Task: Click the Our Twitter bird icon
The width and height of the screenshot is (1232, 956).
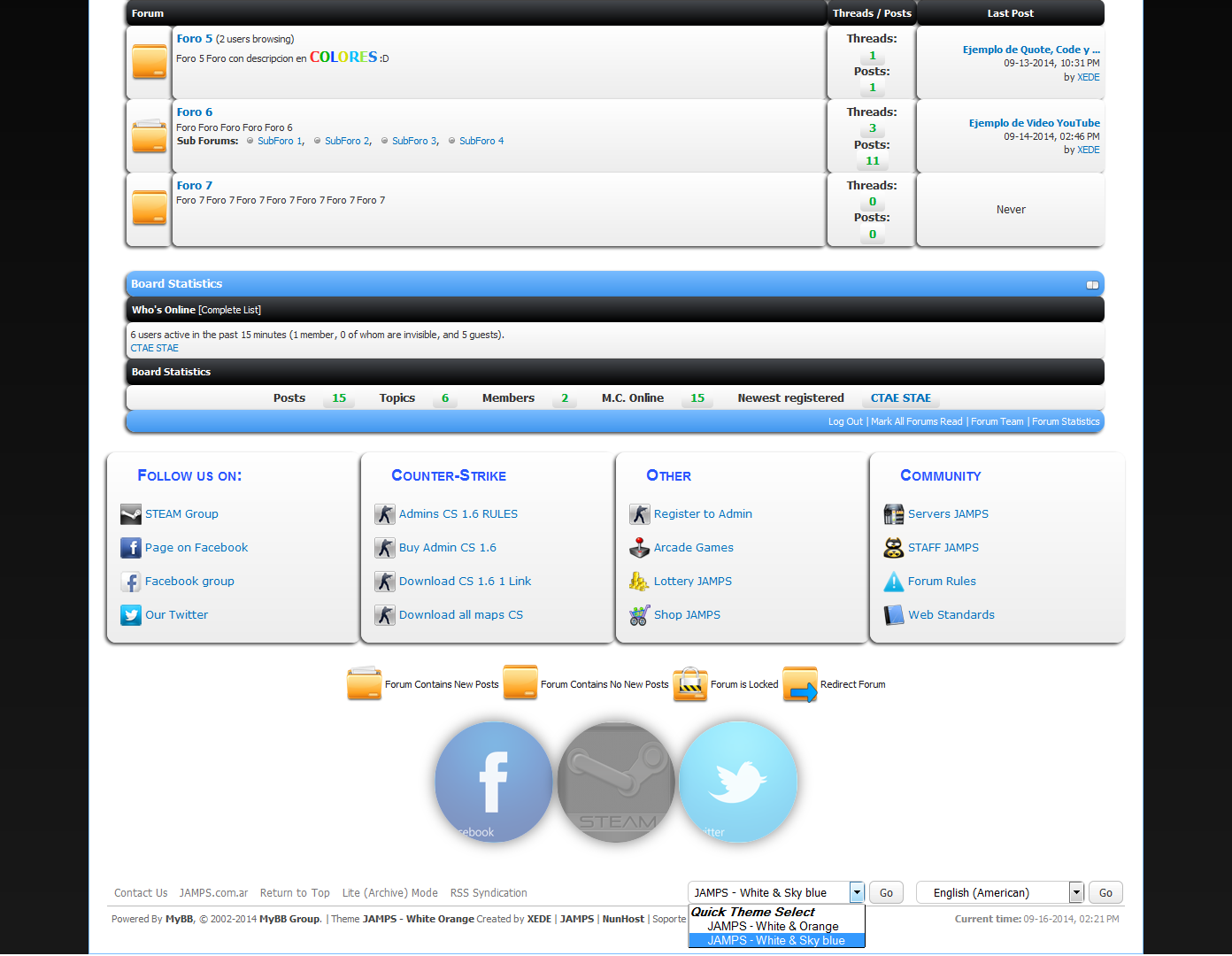Action: click(131, 615)
